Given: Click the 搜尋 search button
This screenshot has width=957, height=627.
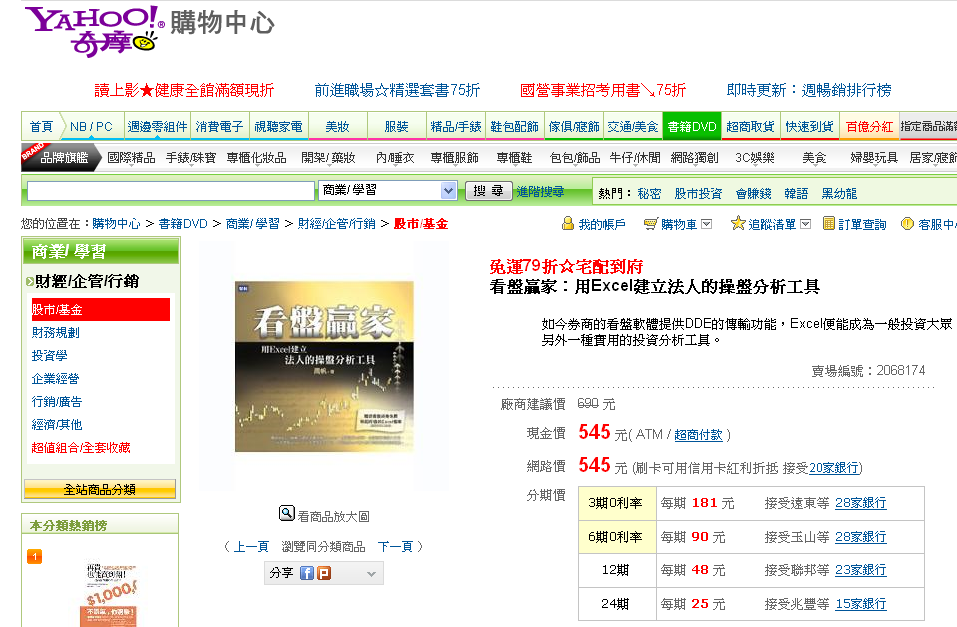Looking at the screenshot, I should 488,190.
